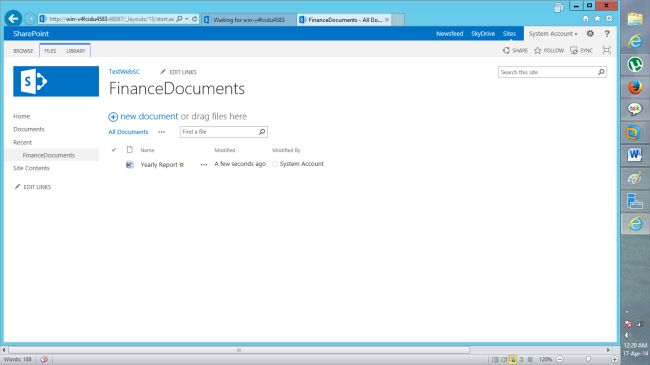Sort by the Modified column header
Screen dimensions: 650x365
pos(225,150)
